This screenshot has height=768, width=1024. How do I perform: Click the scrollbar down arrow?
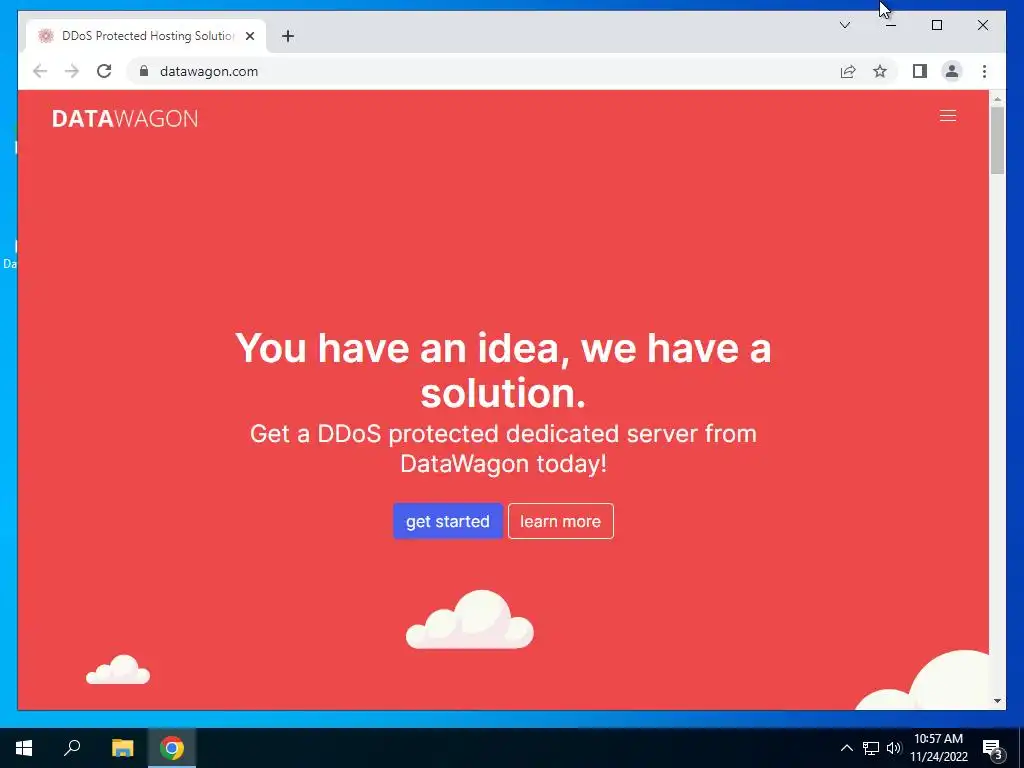[x=997, y=701]
